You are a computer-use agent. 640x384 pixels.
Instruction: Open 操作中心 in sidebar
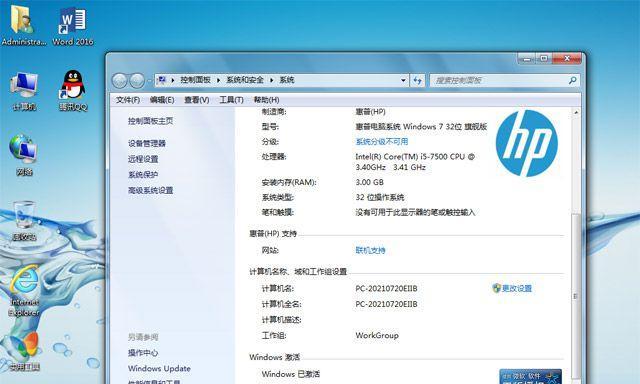click(143, 353)
